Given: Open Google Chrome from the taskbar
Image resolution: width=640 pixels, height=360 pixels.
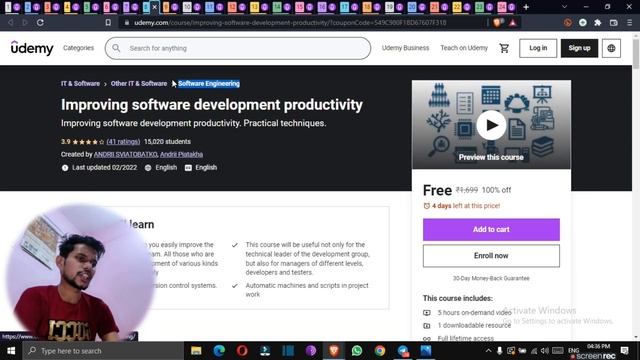Looking at the screenshot, I should (380, 351).
